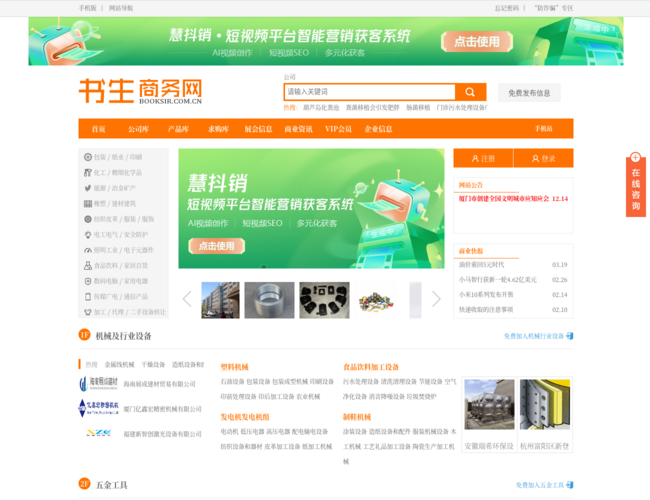Go to the 展会信息 menu item
Screen dimensions: 650x500
coord(258,129)
